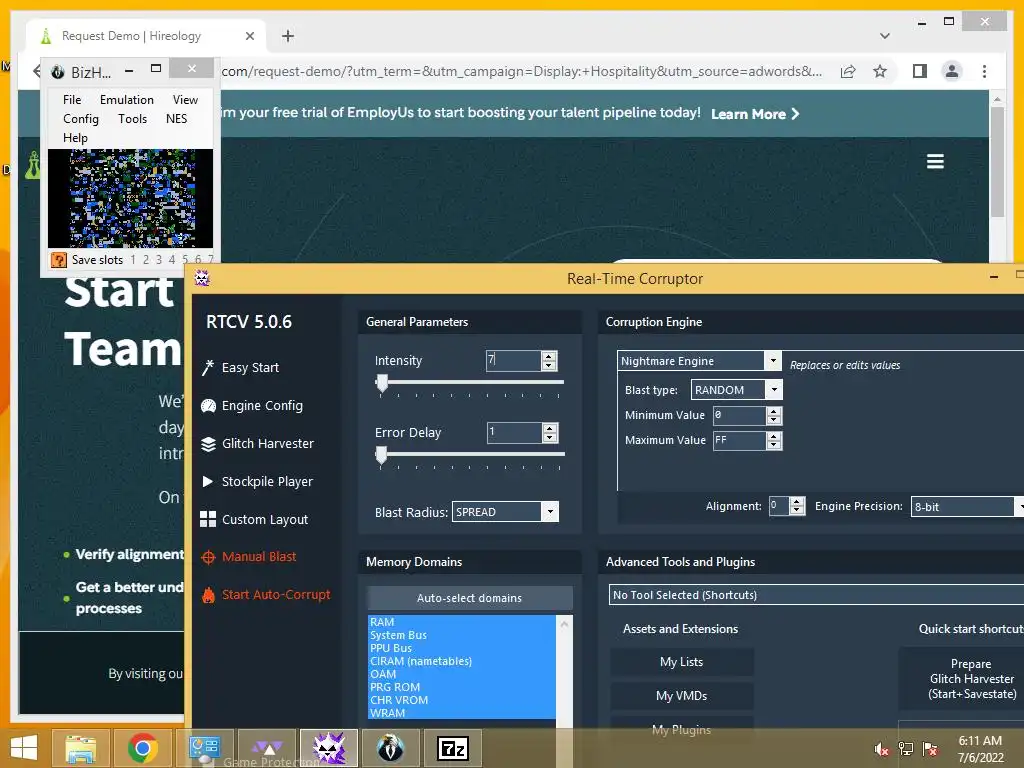Open BizHawk Tools menu
The width and height of the screenshot is (1024, 768).
(133, 119)
